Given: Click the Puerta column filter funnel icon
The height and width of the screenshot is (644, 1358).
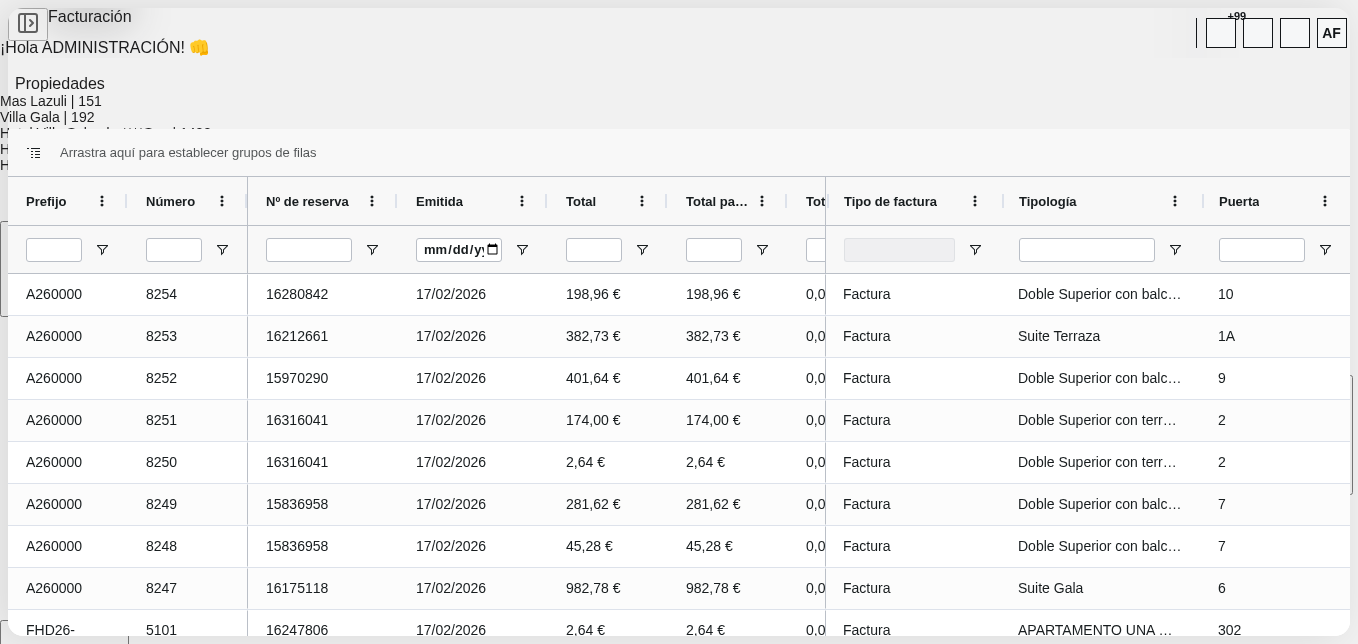Looking at the screenshot, I should click(1325, 250).
